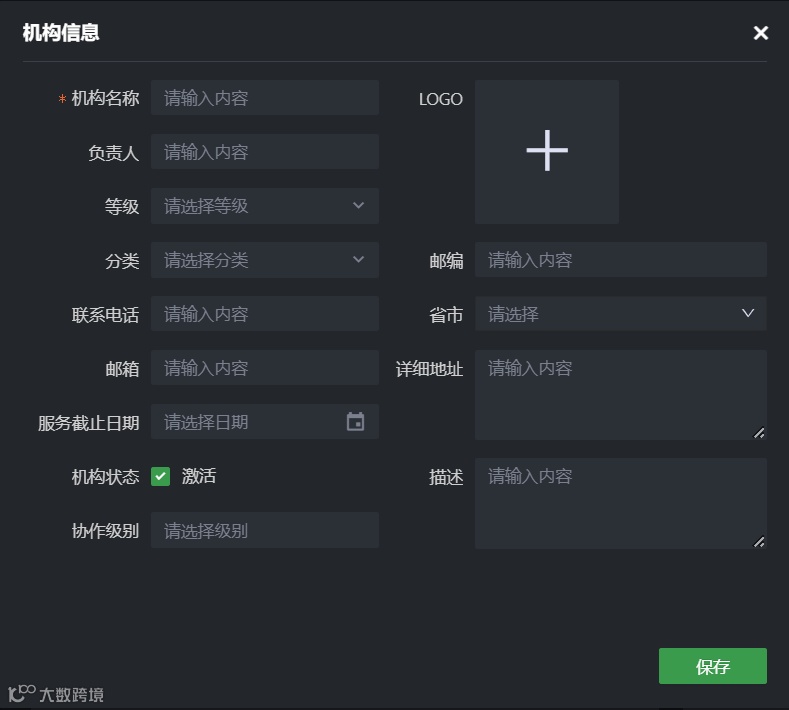Click inside the 详细地址 text area
The image size is (789, 710).
coord(620,395)
